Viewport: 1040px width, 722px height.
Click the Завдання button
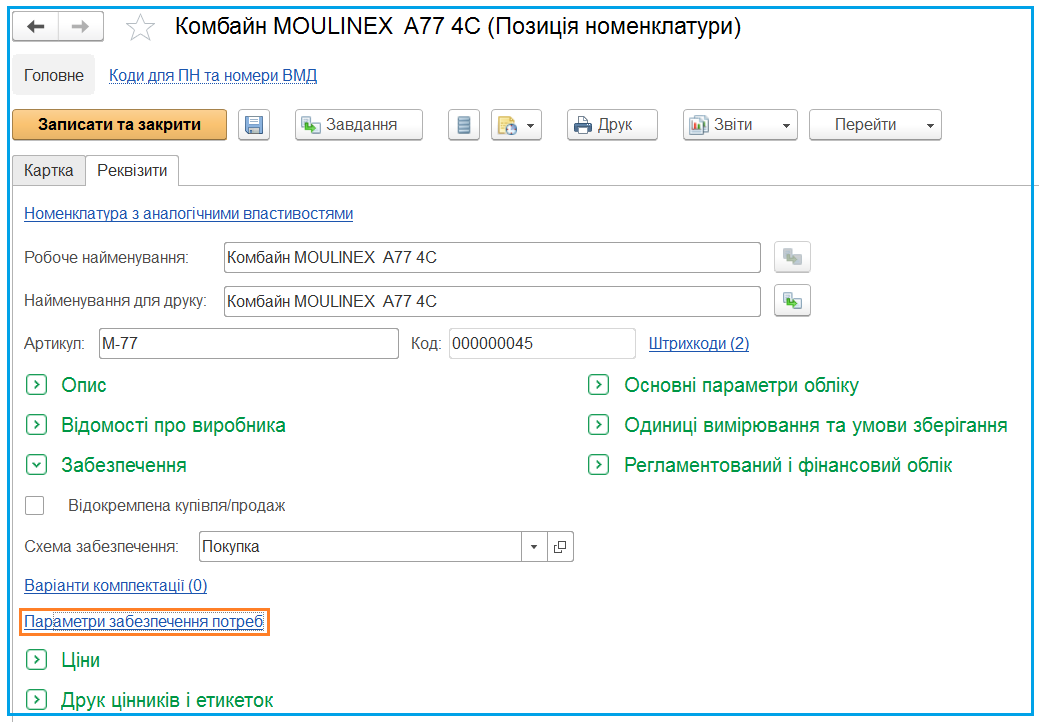(x=359, y=125)
